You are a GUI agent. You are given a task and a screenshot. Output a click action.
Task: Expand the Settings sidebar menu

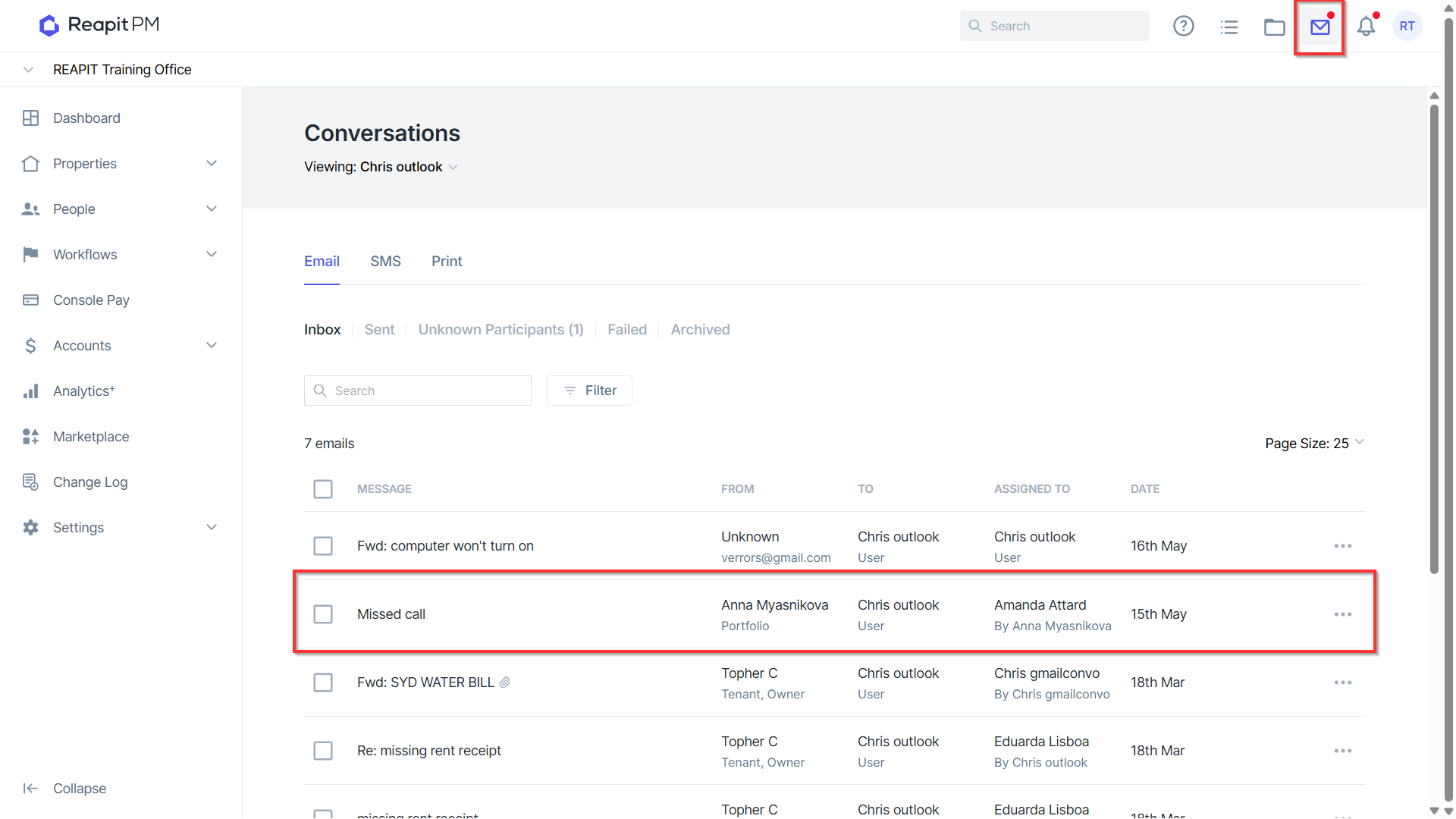click(x=212, y=528)
